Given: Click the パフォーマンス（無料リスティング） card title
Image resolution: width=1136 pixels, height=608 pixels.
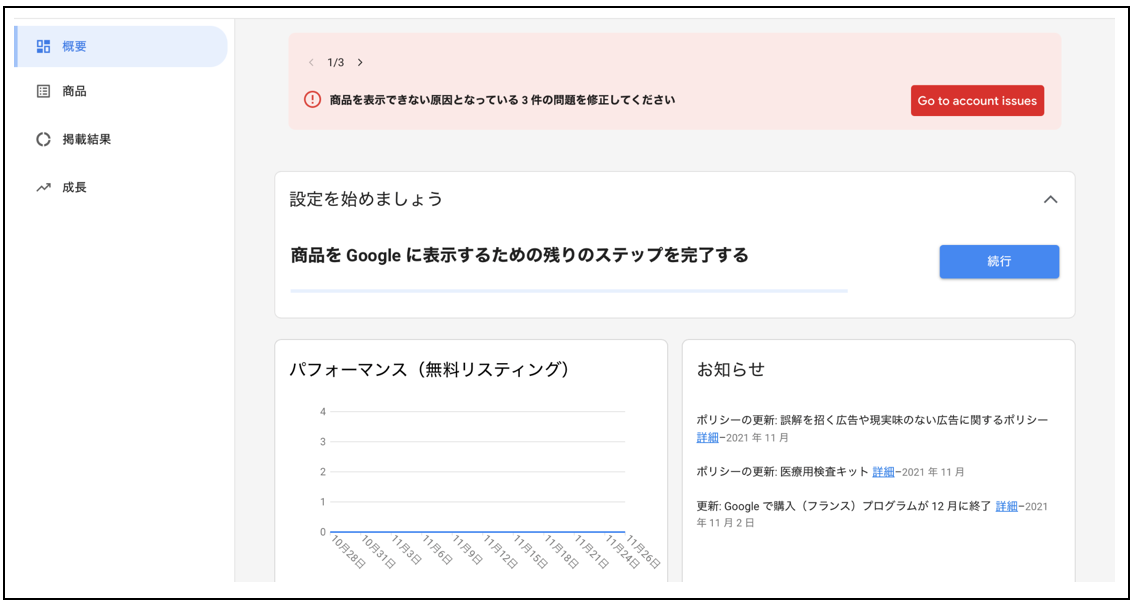Looking at the screenshot, I should click(x=429, y=369).
